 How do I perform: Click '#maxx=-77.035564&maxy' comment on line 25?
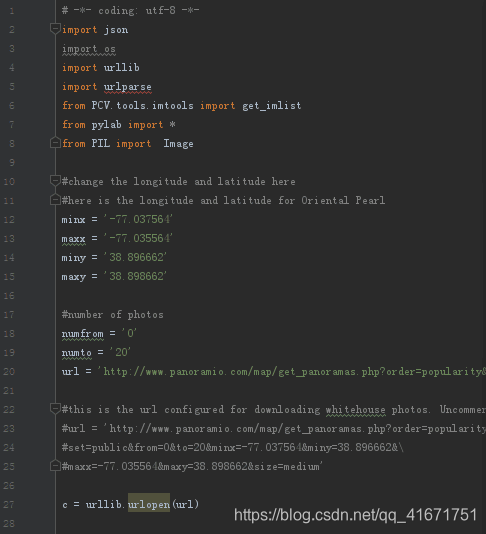(x=192, y=467)
